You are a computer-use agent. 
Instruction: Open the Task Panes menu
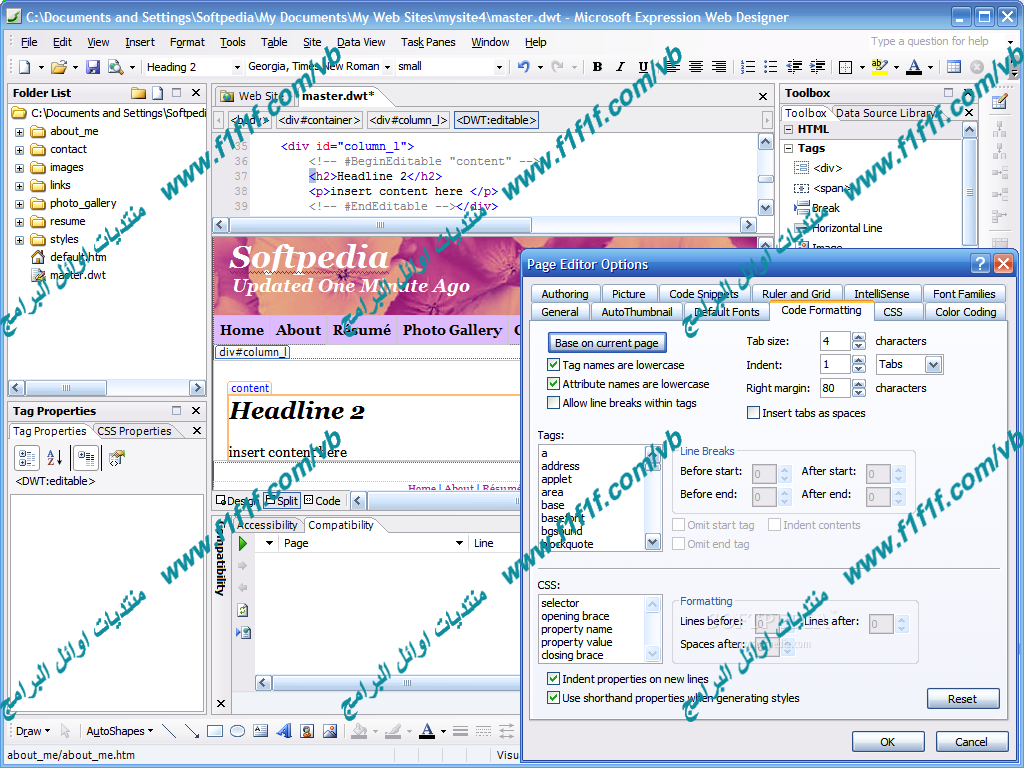click(x=428, y=42)
